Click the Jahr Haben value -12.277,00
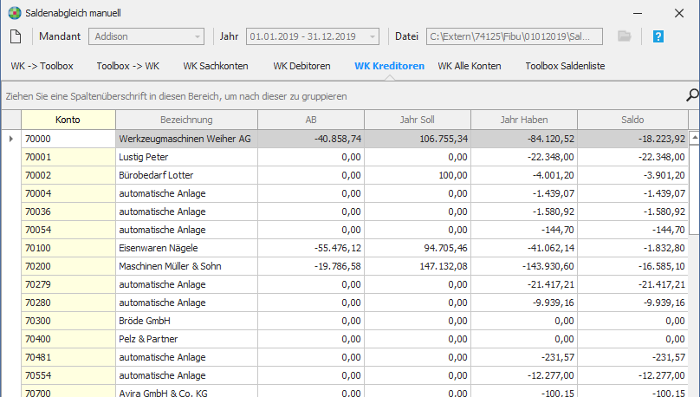 (x=524, y=376)
